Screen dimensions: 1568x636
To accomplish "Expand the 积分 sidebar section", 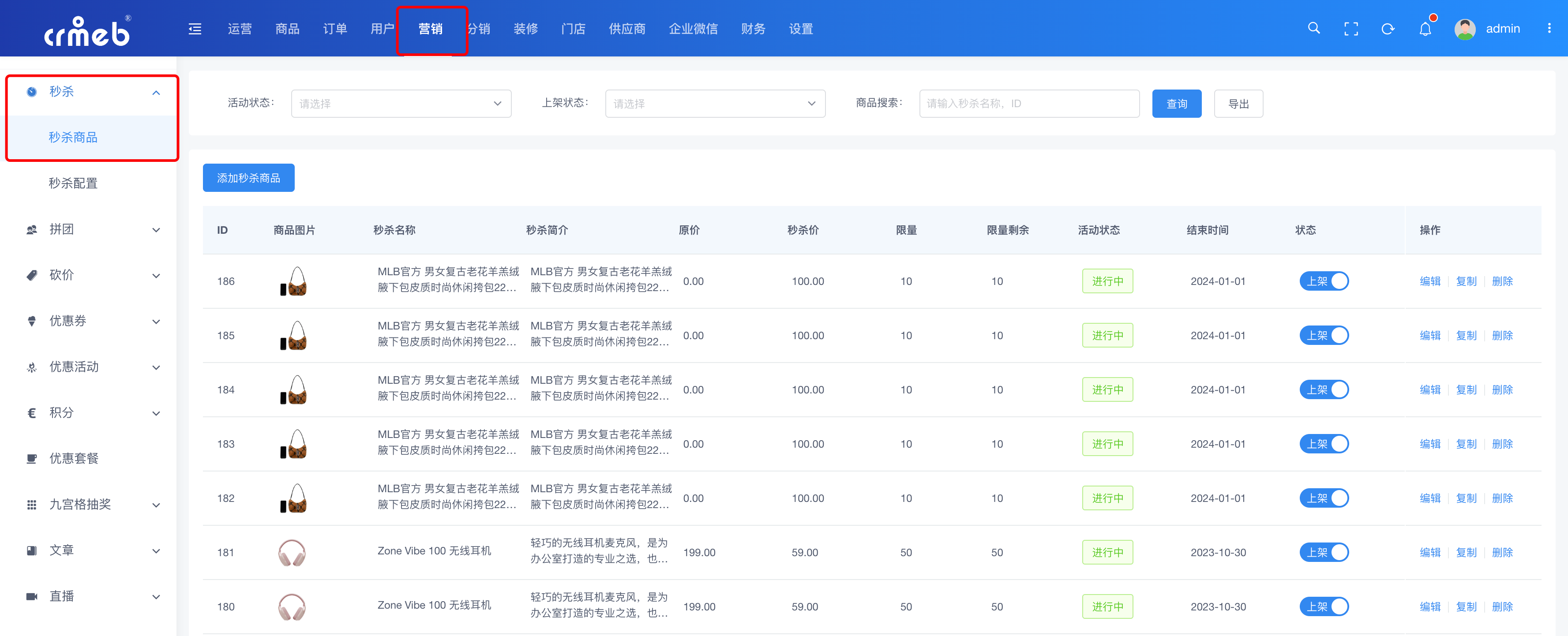I will point(156,414).
